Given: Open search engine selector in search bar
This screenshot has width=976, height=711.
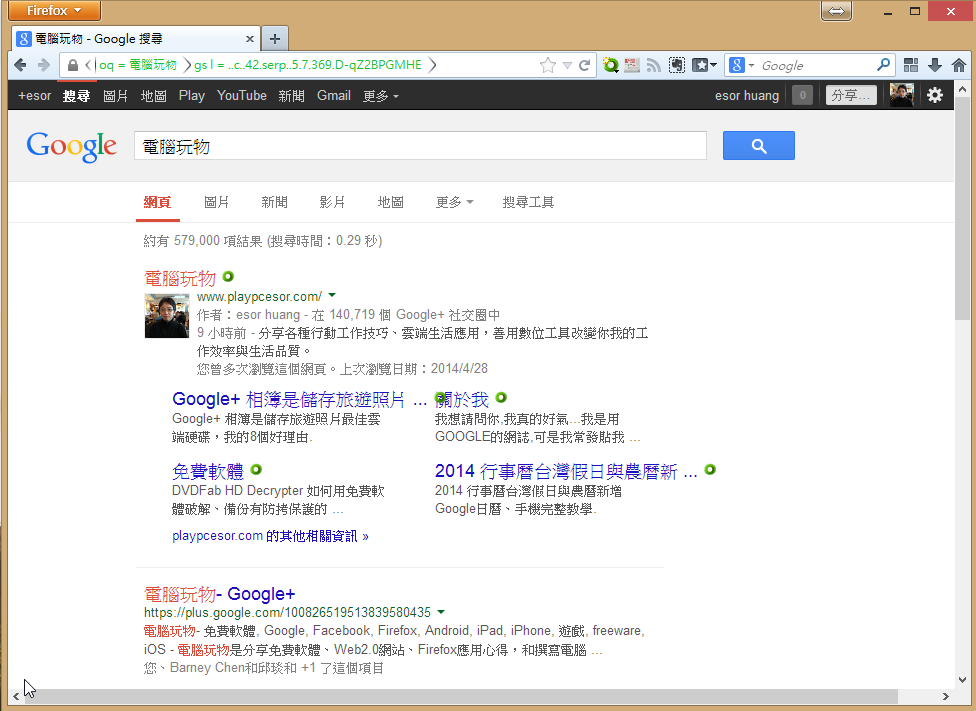Looking at the screenshot, I should tap(741, 65).
